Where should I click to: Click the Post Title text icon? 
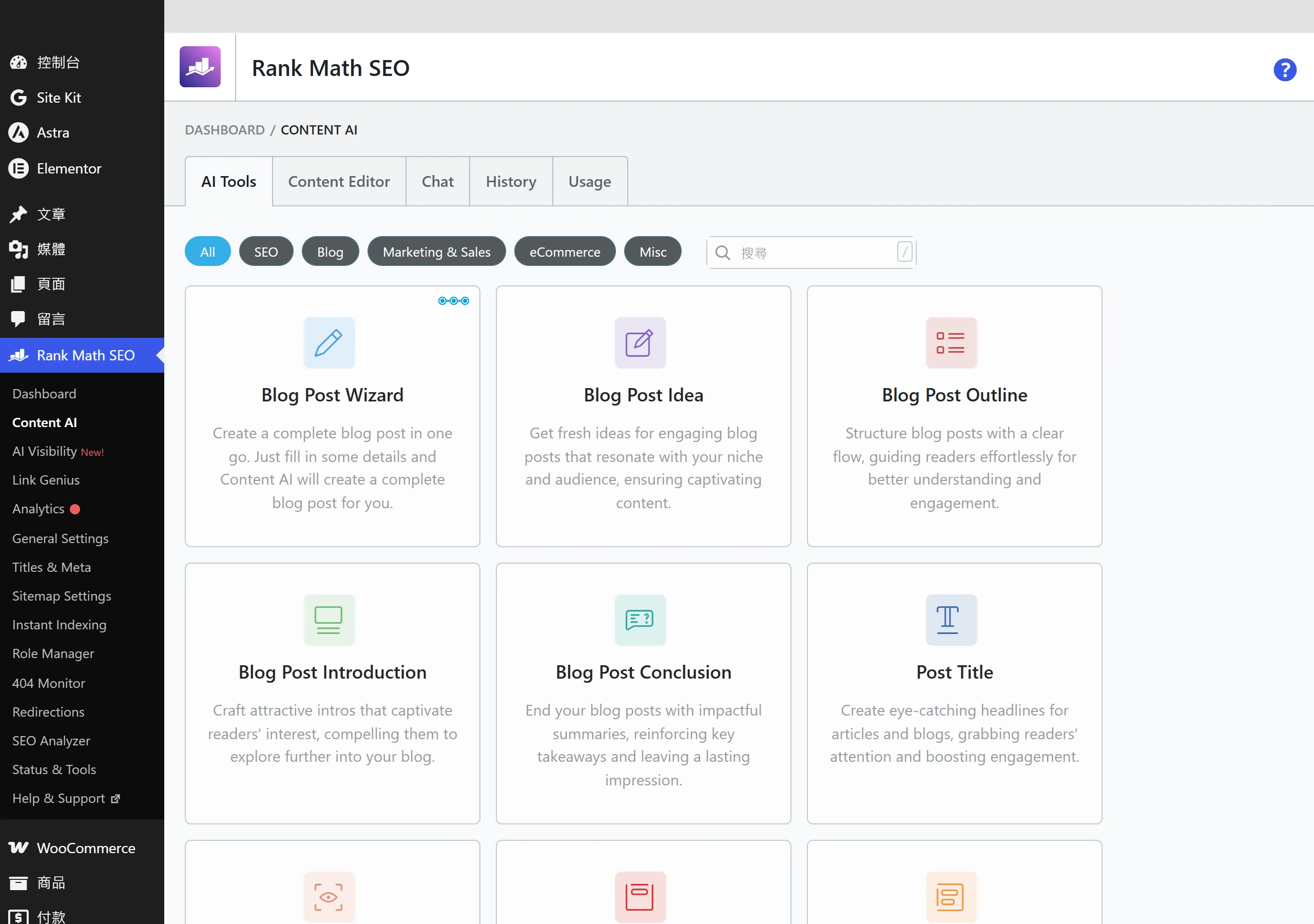951,620
